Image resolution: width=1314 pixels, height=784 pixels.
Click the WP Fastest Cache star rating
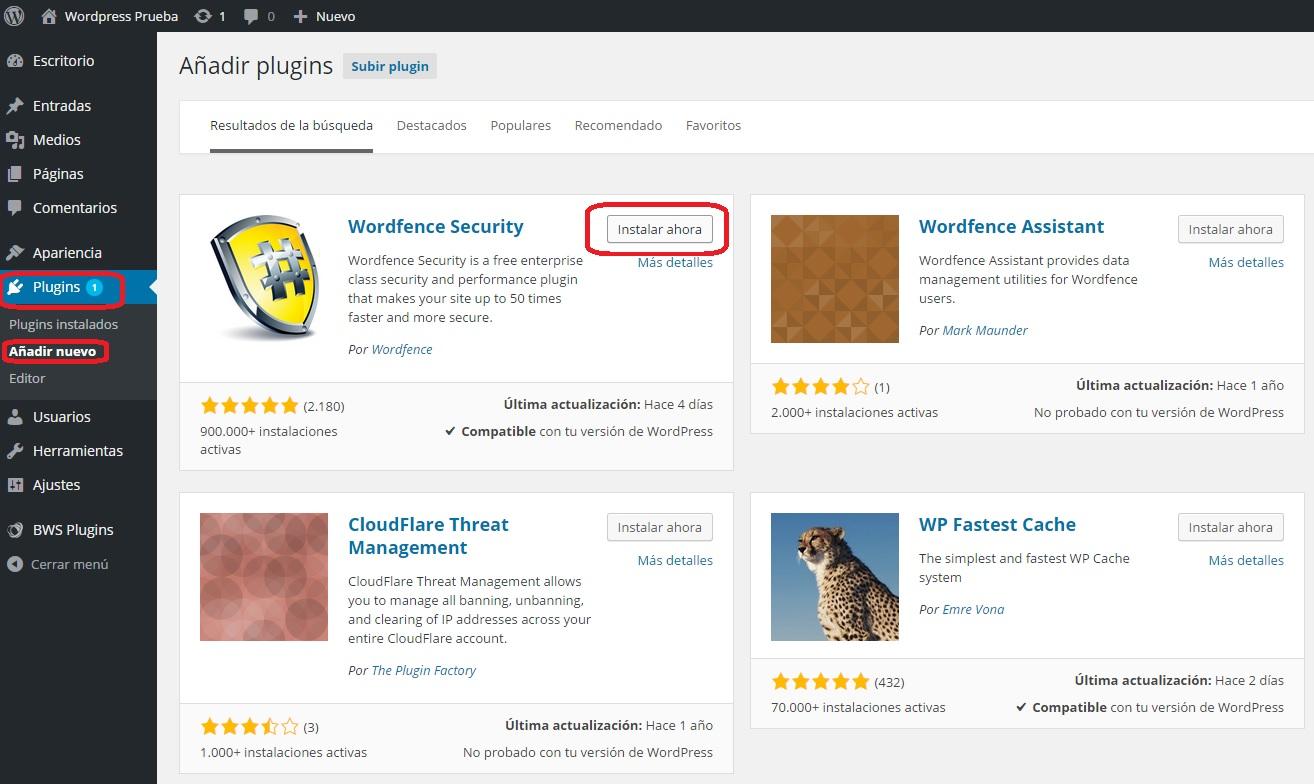coord(820,682)
